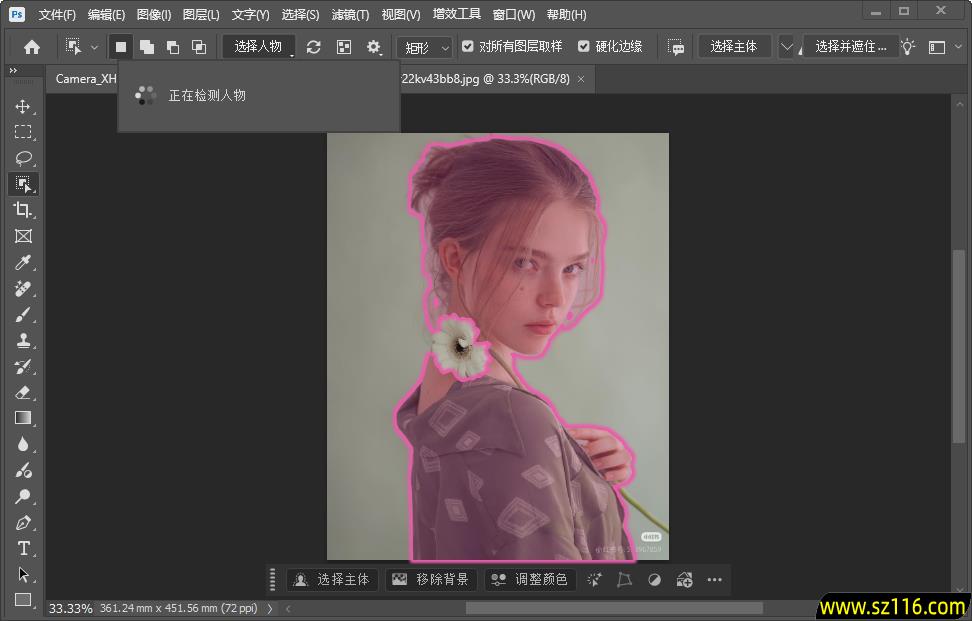Viewport: 972px width, 621px height.
Task: Enable Add to selection mode
Action: coord(147,47)
